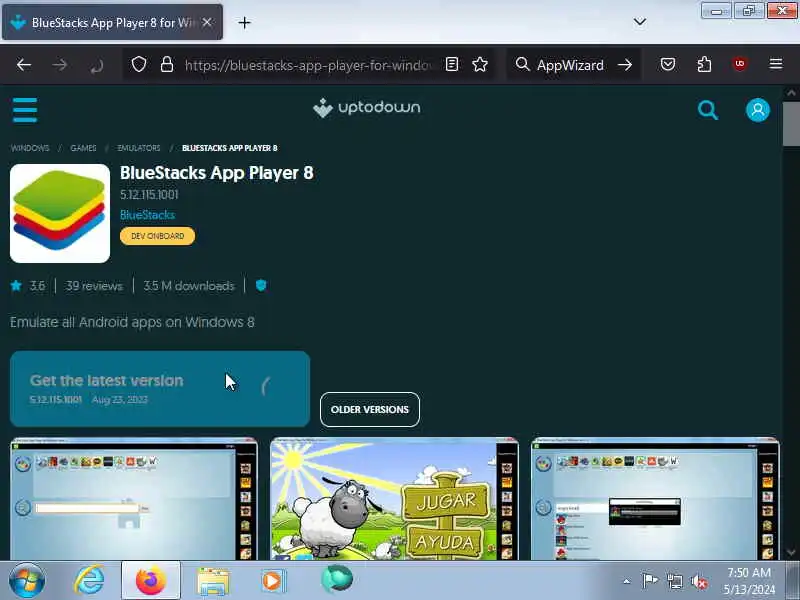The image size is (800, 600).
Task: Open the Extensions puzzle icon
Action: pos(704,64)
